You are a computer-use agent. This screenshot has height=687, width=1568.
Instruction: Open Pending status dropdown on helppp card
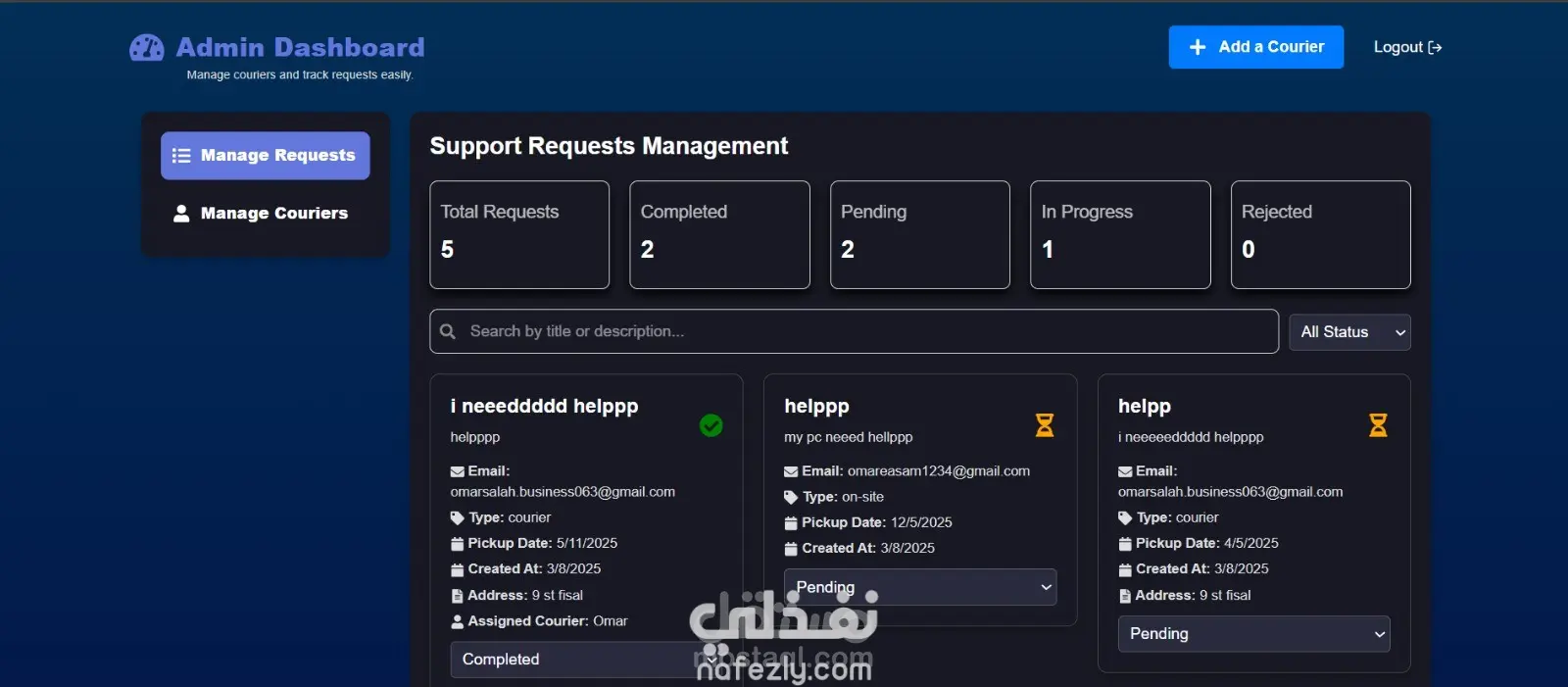pyautogui.click(x=920, y=587)
